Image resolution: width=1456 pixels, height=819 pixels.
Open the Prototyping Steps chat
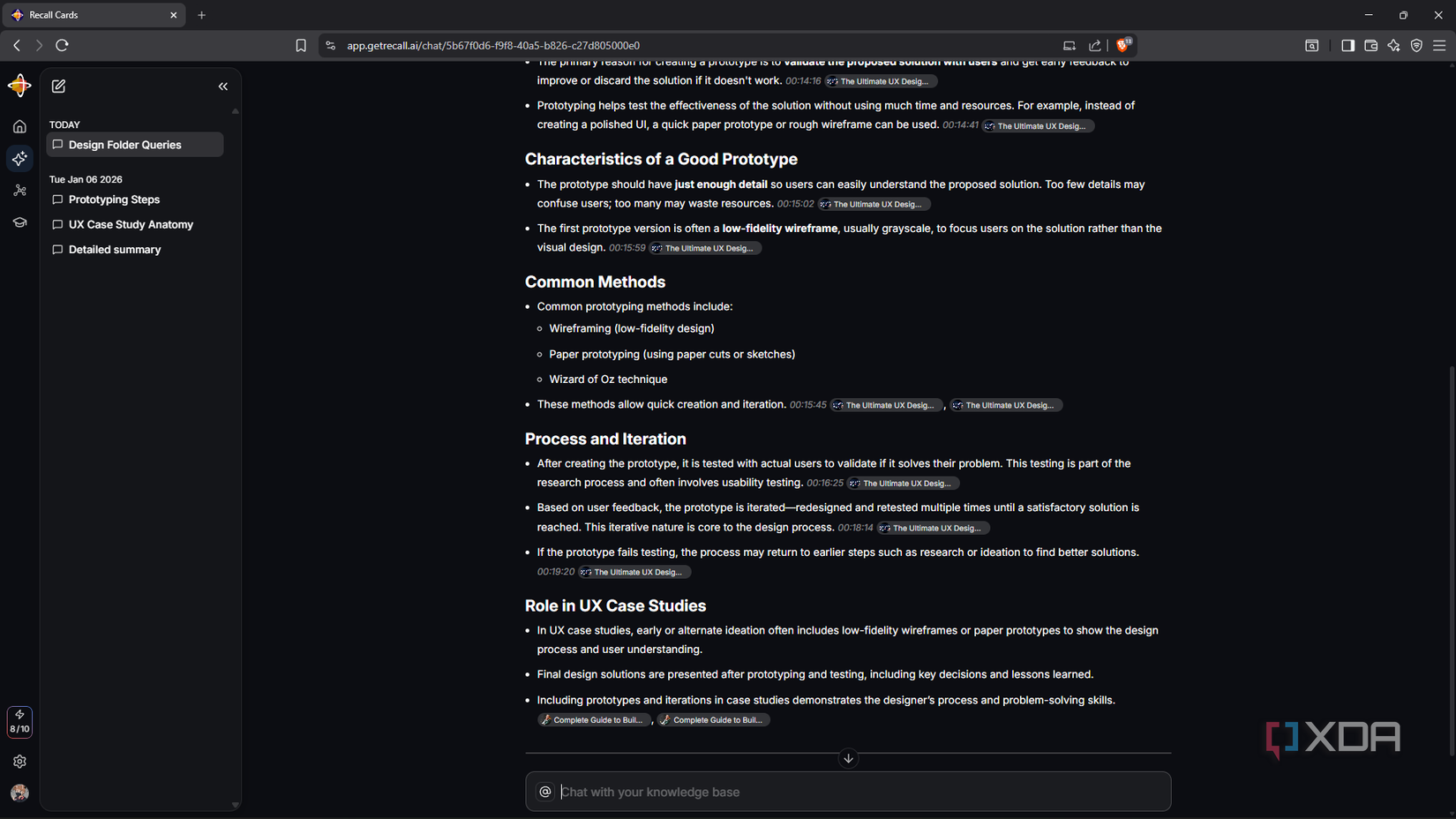tap(114, 199)
